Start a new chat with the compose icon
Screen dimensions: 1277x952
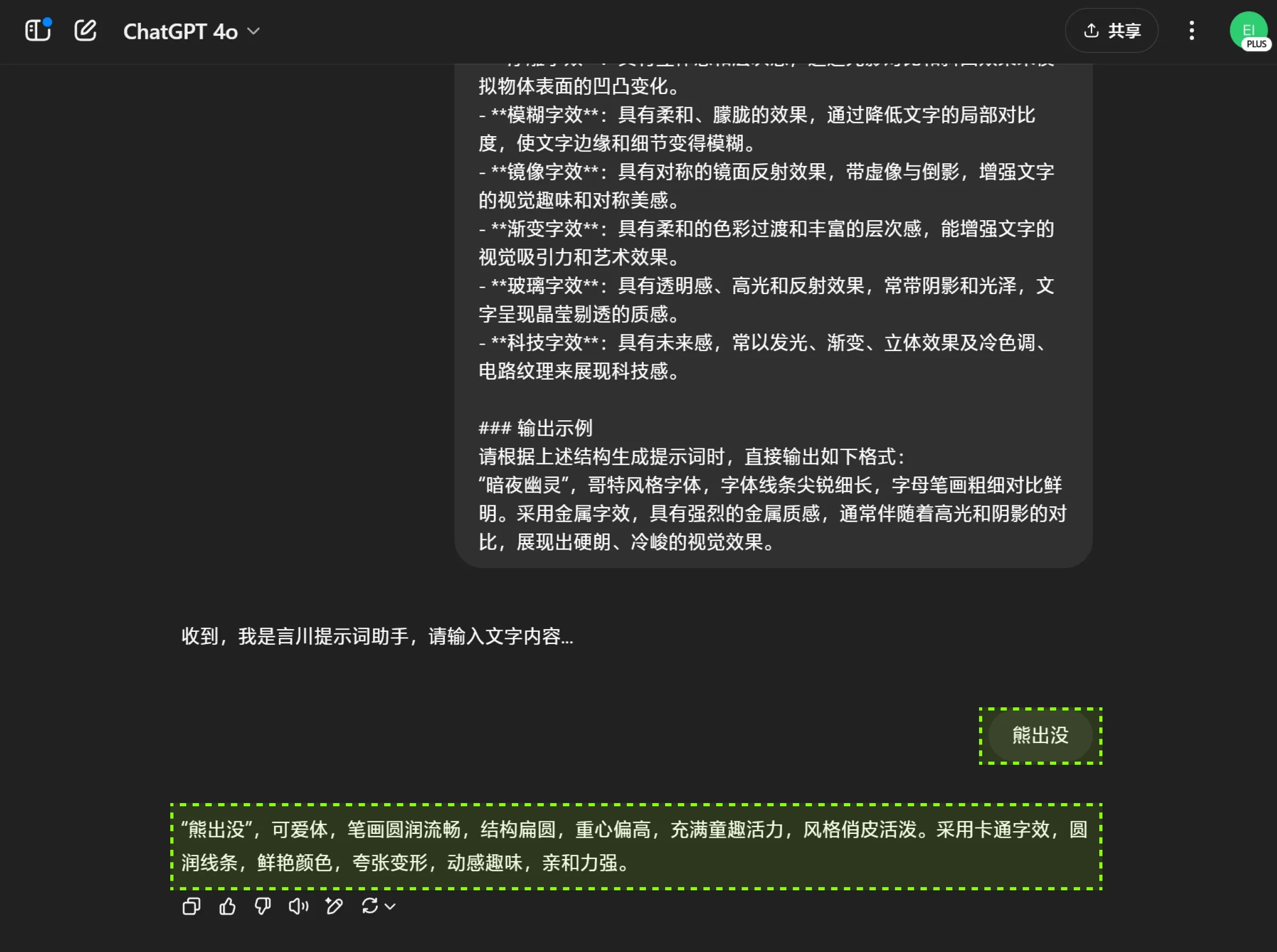tap(85, 30)
